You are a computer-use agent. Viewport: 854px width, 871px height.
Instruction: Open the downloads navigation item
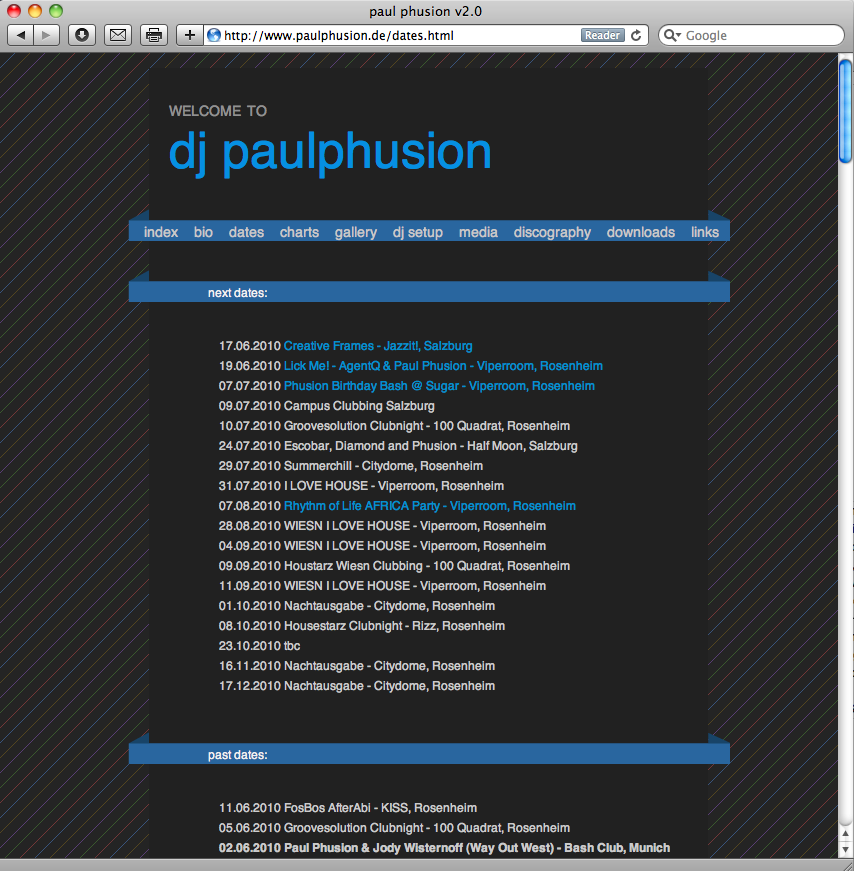641,232
